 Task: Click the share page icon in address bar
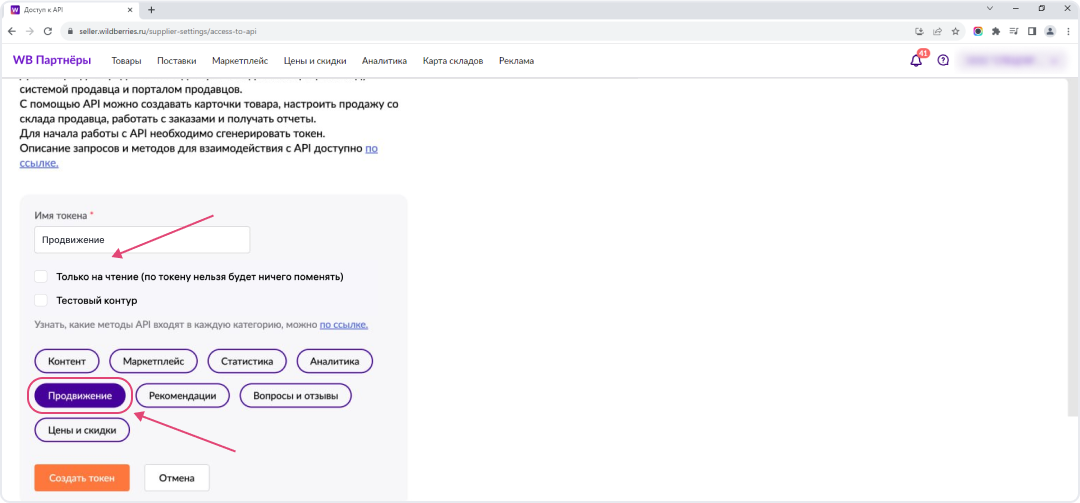(x=937, y=31)
